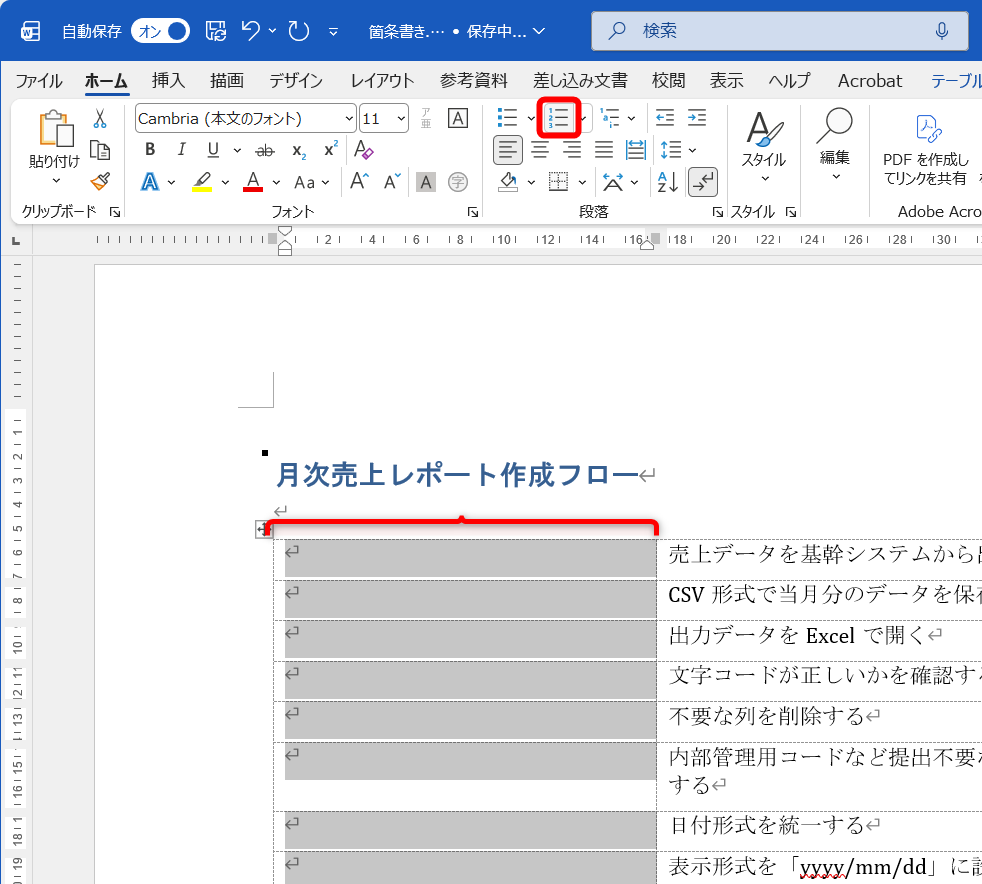
Task: Switch to the 挿入 ribbon tab
Action: (x=168, y=81)
